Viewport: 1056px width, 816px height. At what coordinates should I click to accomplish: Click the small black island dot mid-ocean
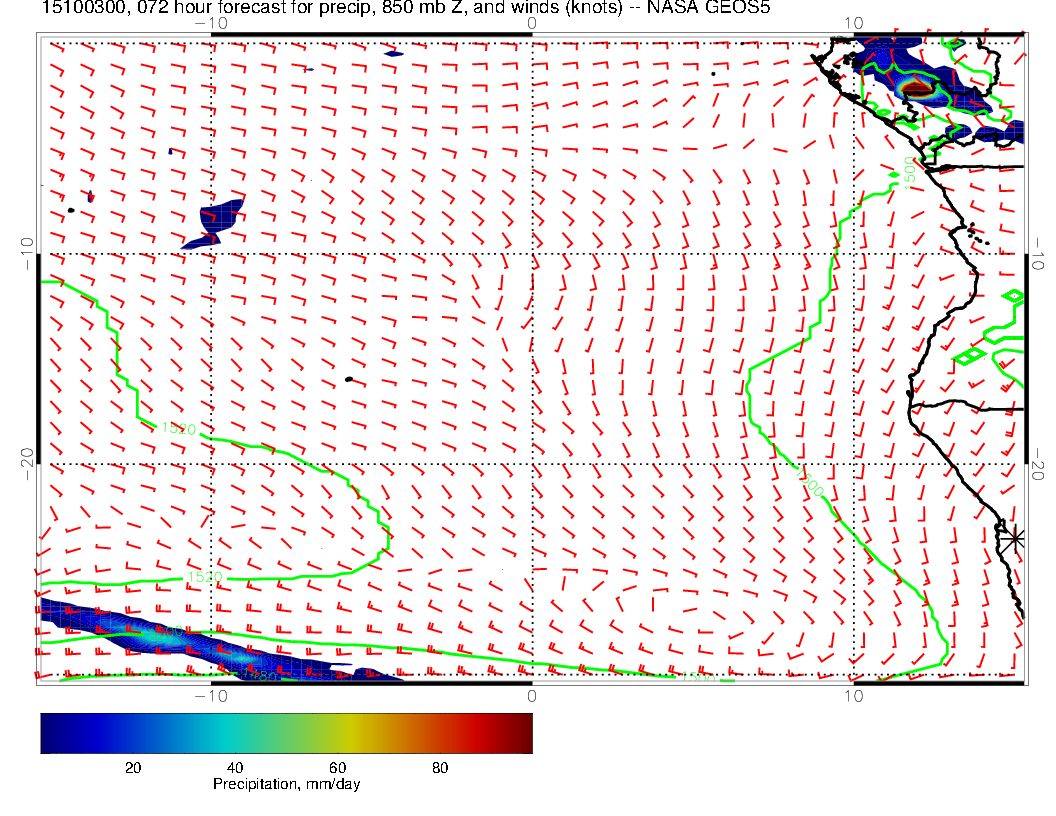(348, 379)
